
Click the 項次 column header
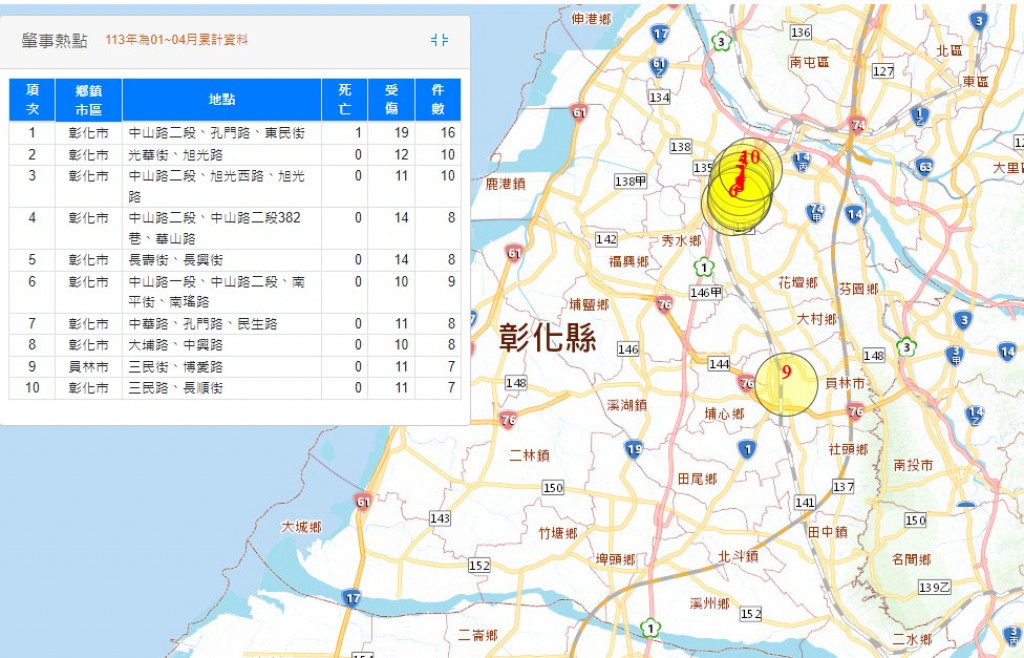[32, 100]
